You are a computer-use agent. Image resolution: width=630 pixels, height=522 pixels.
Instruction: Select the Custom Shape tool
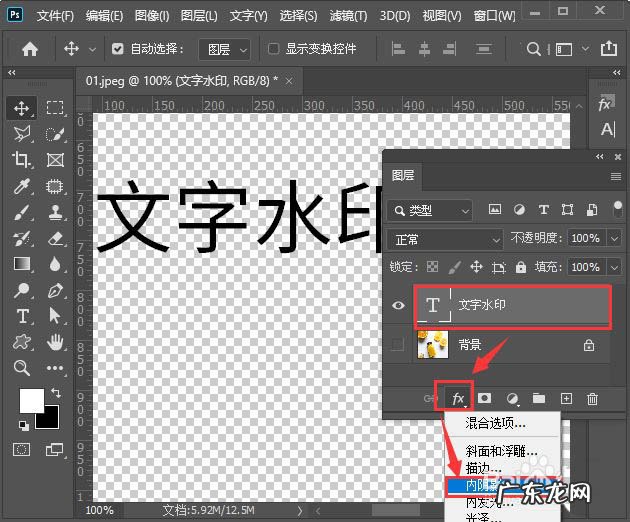pyautogui.click(x=21, y=342)
